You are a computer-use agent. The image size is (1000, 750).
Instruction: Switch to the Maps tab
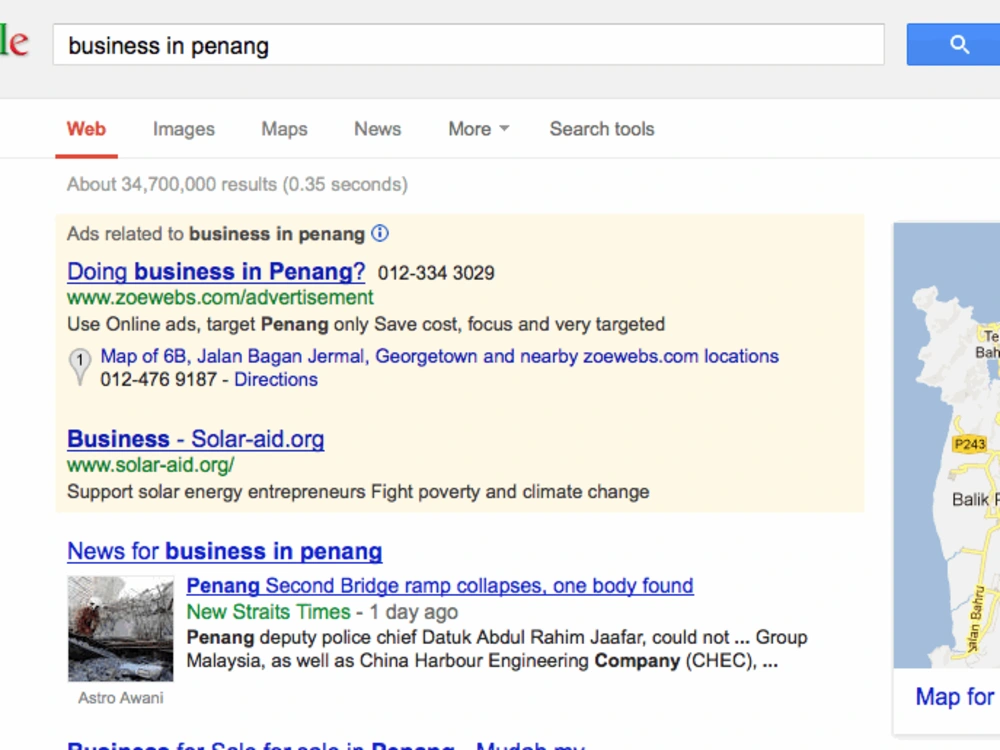coord(284,129)
